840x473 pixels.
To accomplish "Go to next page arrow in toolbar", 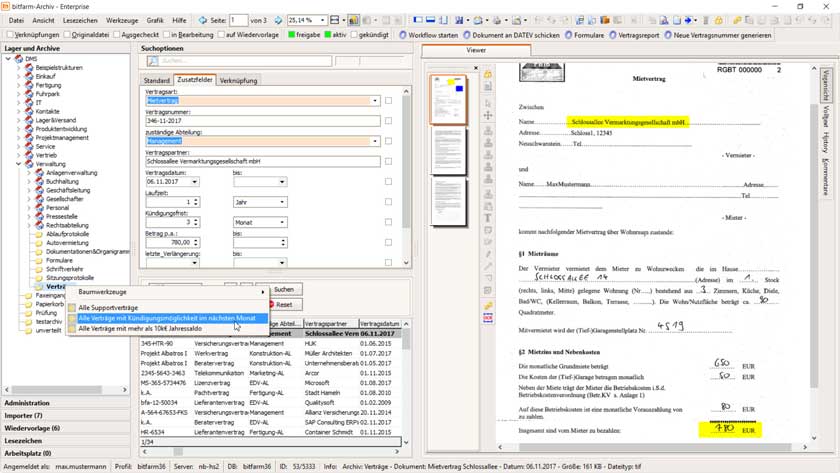I will click(x=278, y=20).
